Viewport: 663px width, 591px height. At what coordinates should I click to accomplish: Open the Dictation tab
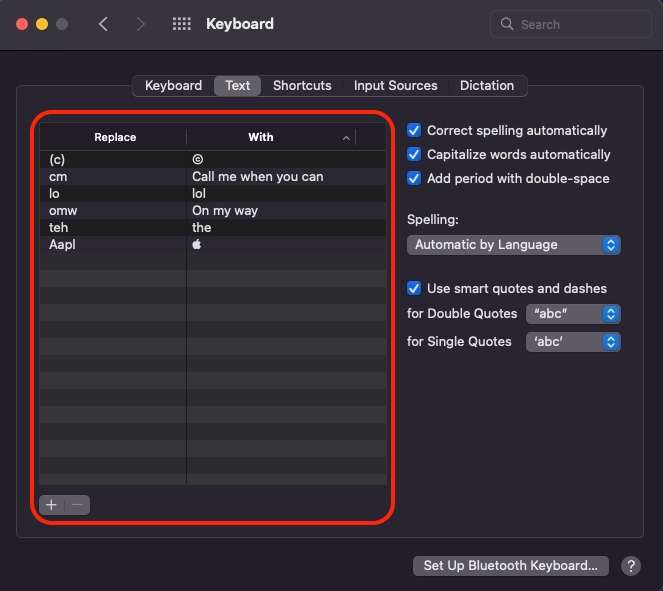[x=487, y=86]
